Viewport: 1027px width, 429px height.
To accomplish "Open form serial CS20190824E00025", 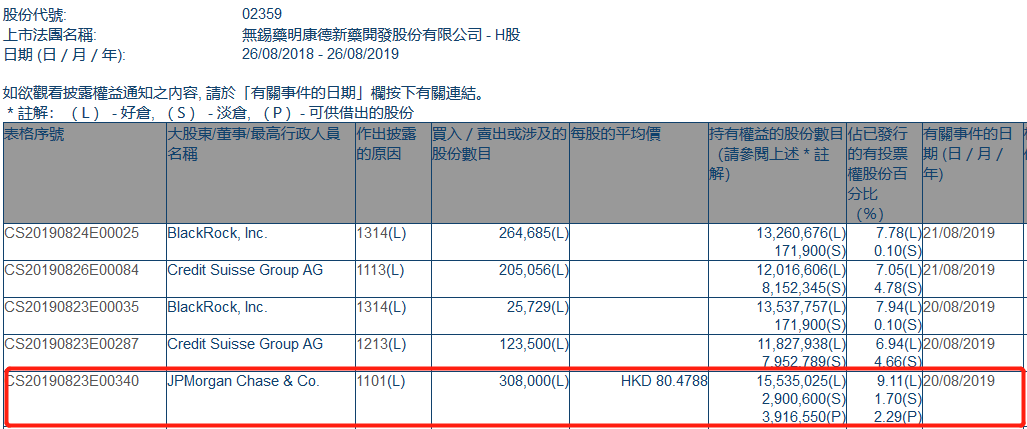I will pyautogui.click(x=71, y=233).
